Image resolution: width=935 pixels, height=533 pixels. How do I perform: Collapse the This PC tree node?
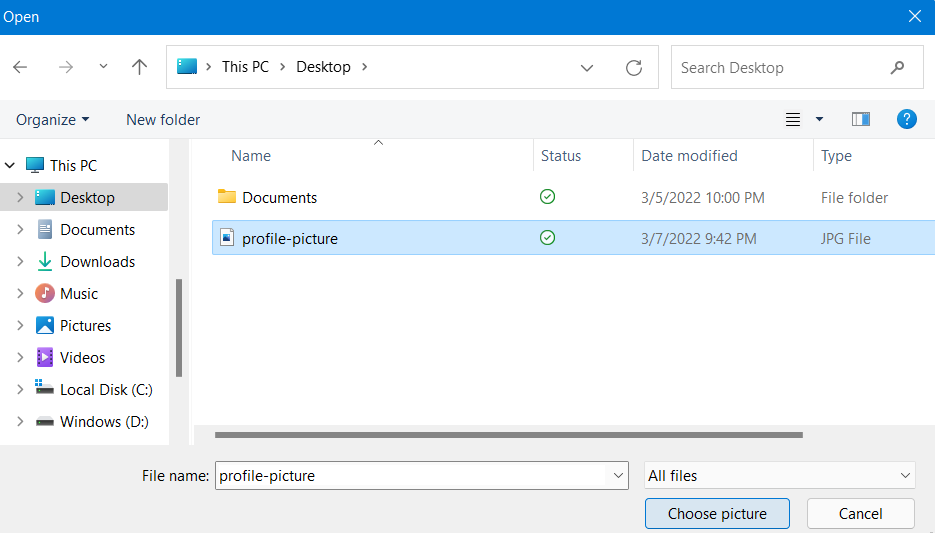tap(11, 165)
